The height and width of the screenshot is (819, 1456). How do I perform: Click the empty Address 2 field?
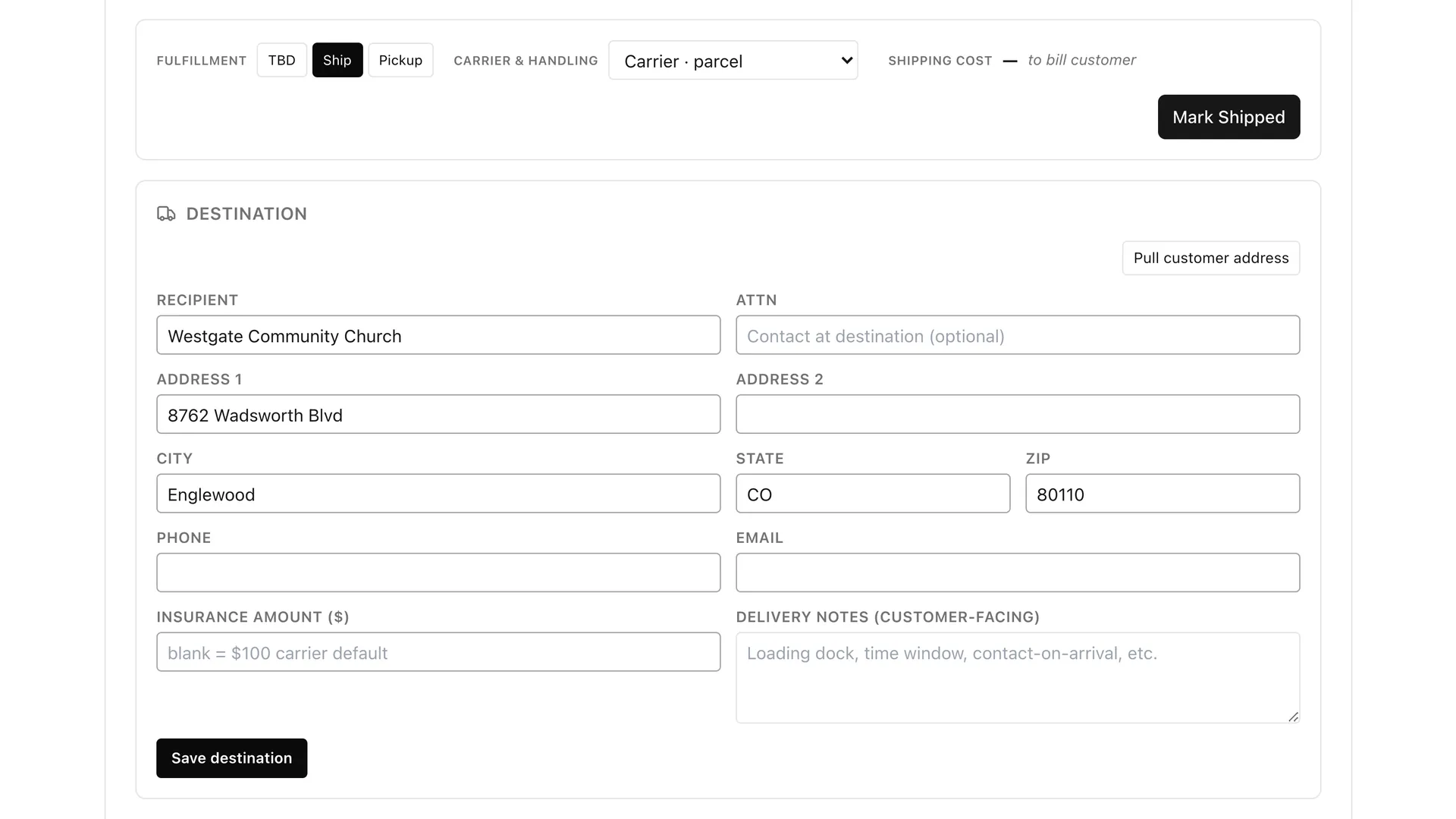point(1018,414)
